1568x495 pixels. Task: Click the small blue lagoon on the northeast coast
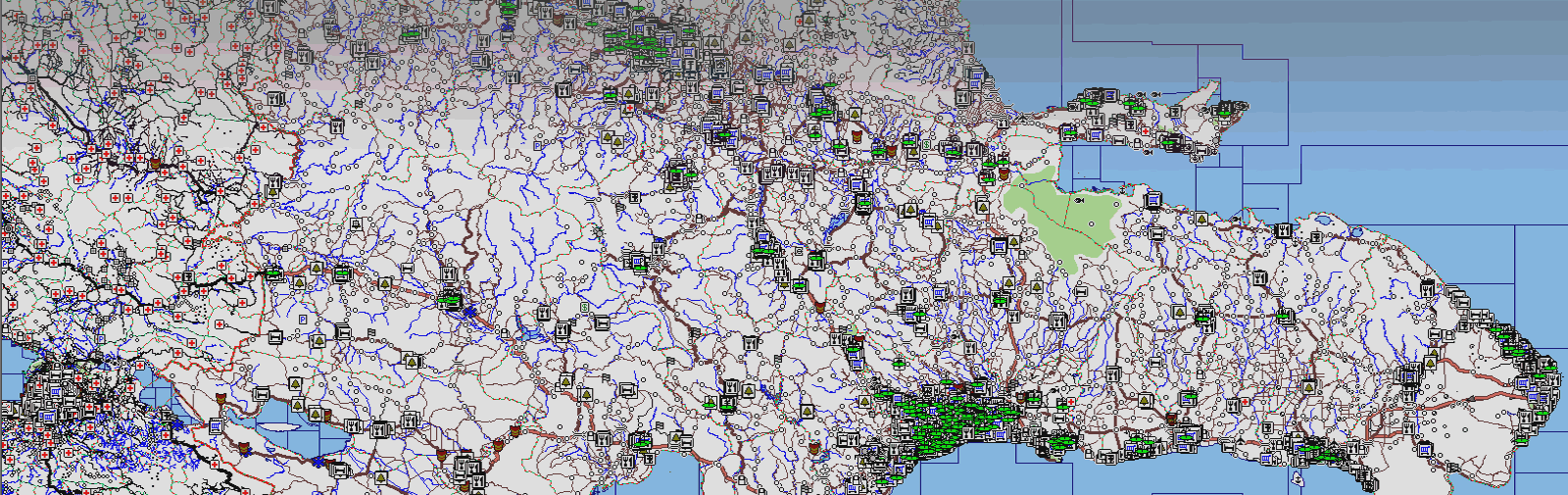click(1323, 221)
